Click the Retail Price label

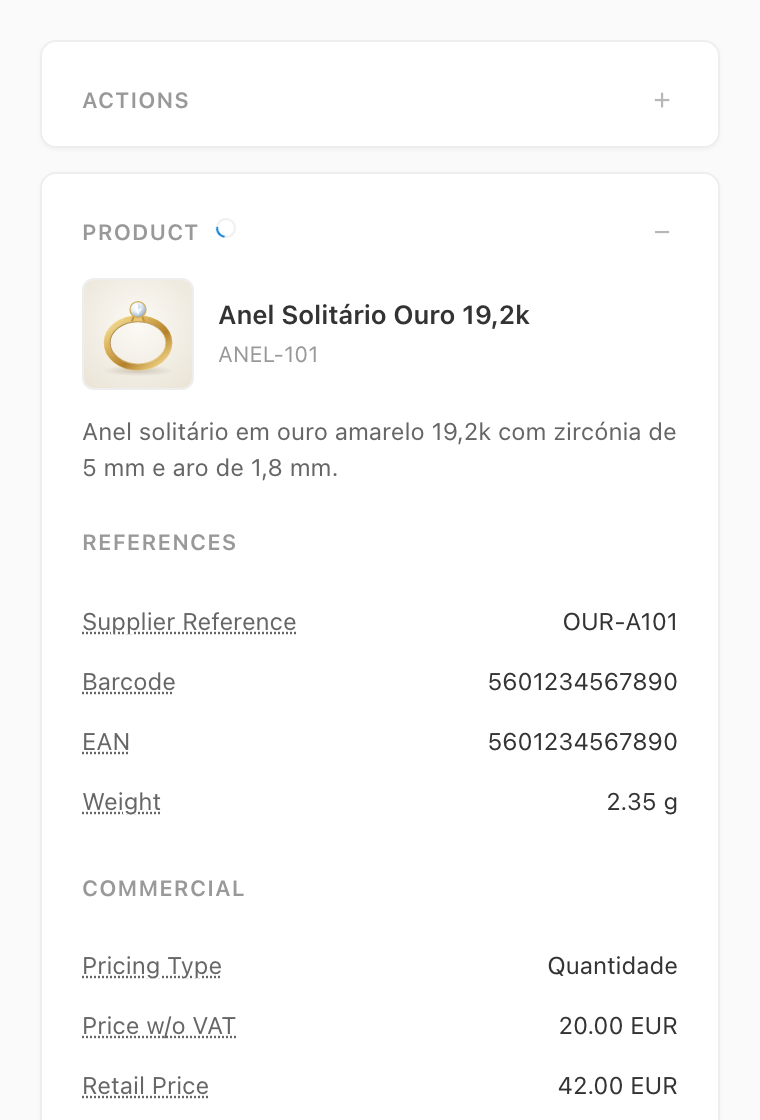point(146,1086)
